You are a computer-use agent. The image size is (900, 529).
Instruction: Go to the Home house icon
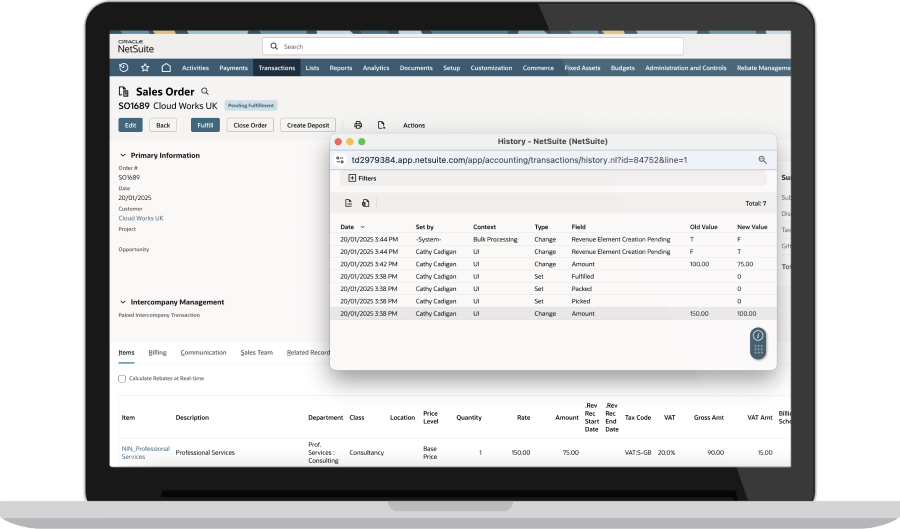point(166,68)
